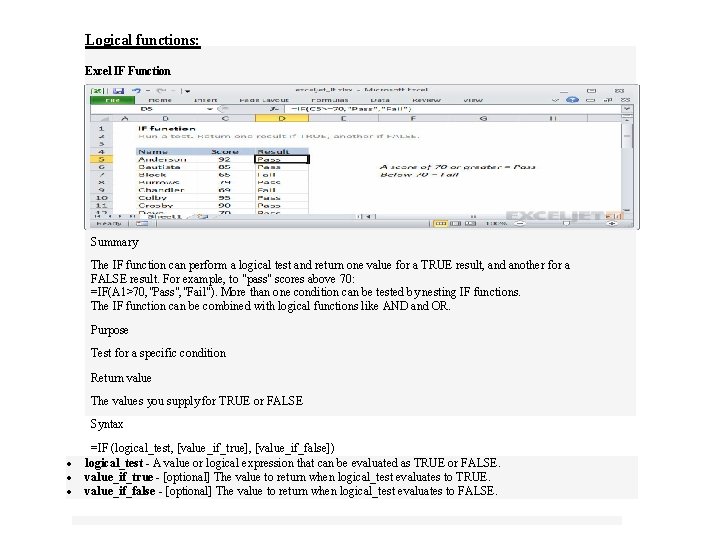Select column header F

pyautogui.click(x=413, y=118)
